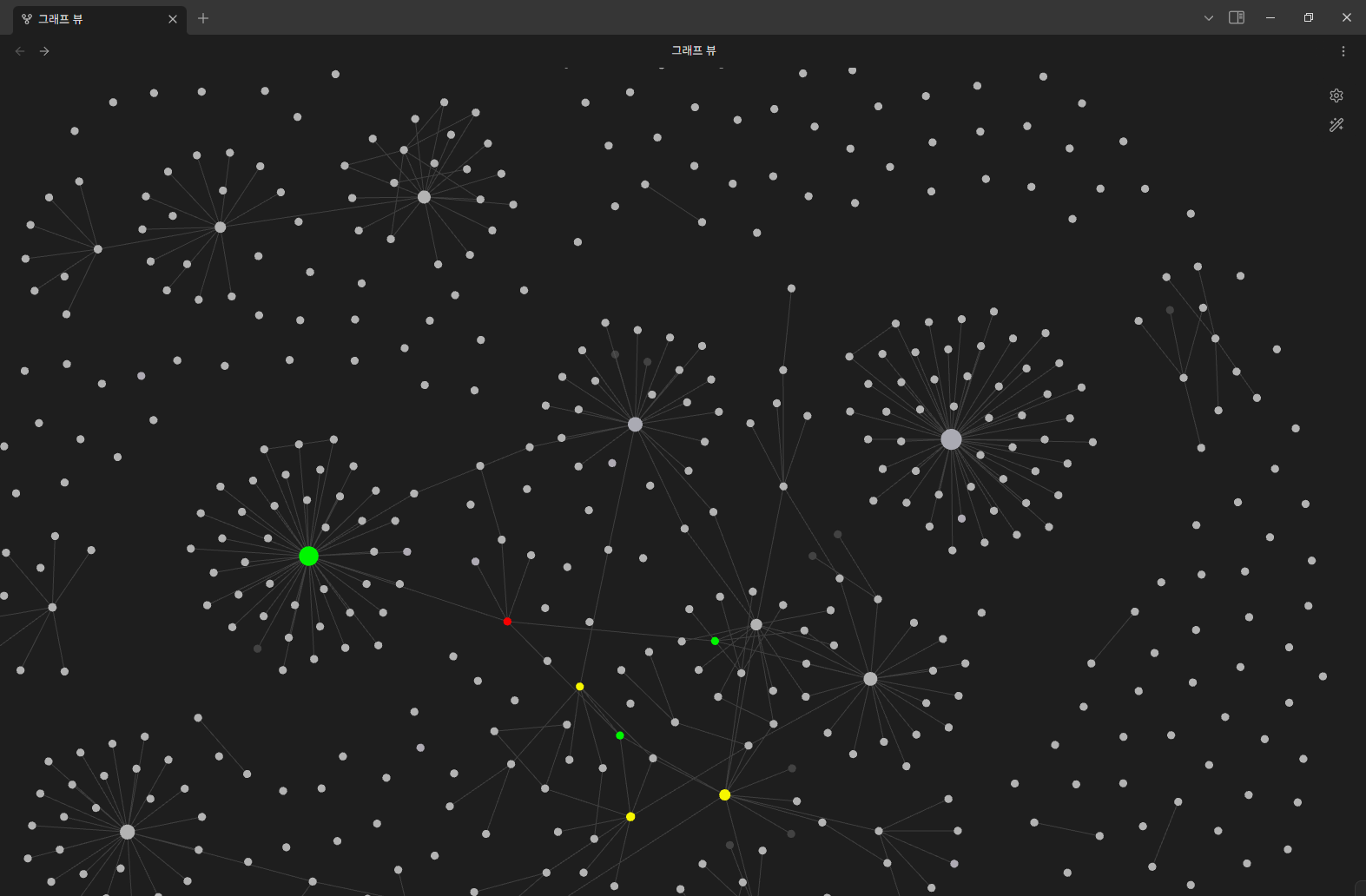
Task: Toggle the right sidebar panel icon
Action: [1237, 17]
